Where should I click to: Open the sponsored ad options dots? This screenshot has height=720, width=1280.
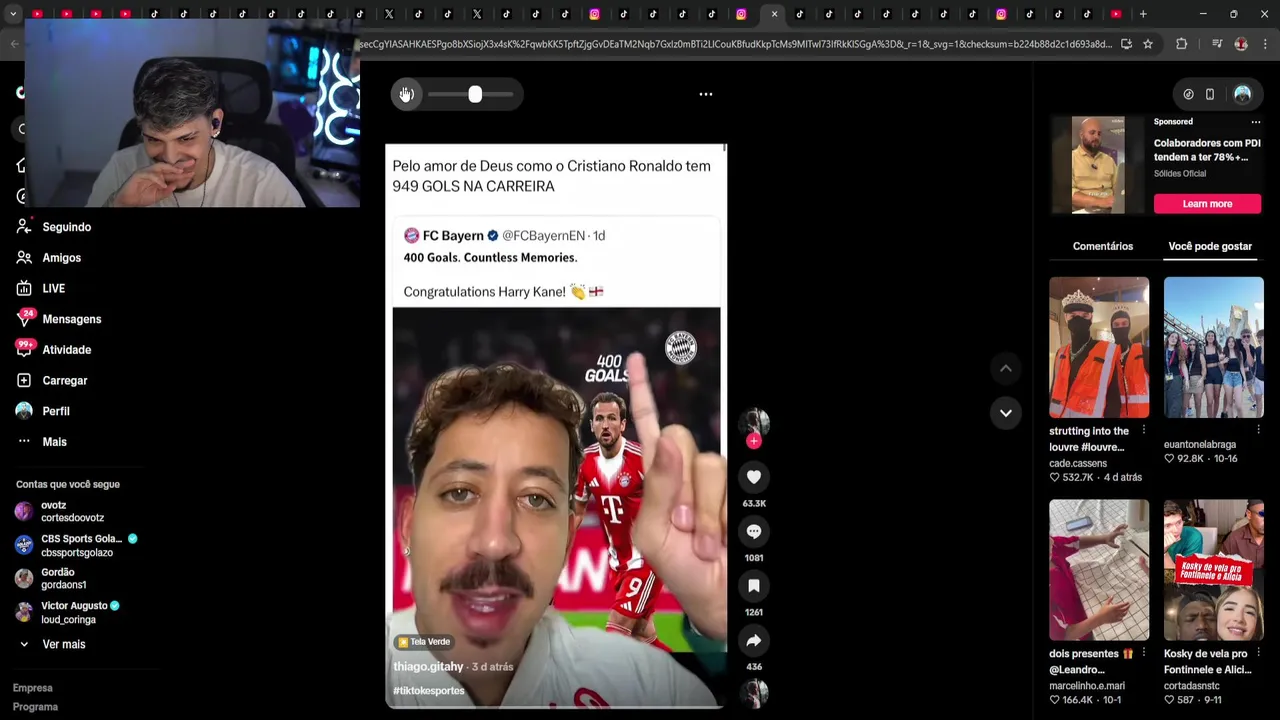[x=1256, y=122]
